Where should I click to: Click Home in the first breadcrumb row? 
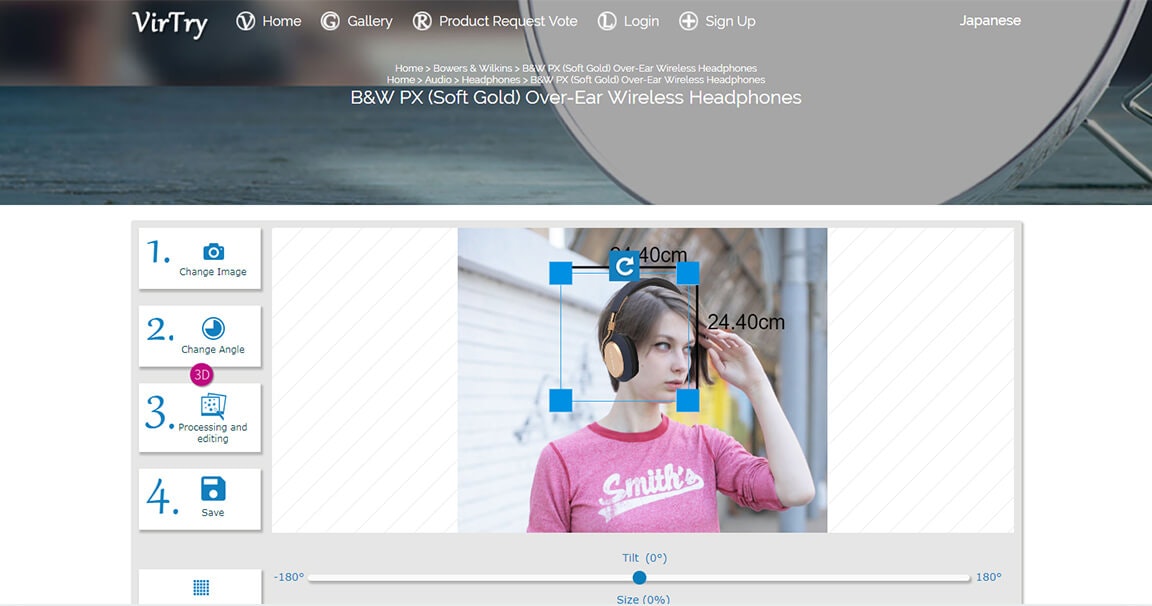[x=408, y=68]
